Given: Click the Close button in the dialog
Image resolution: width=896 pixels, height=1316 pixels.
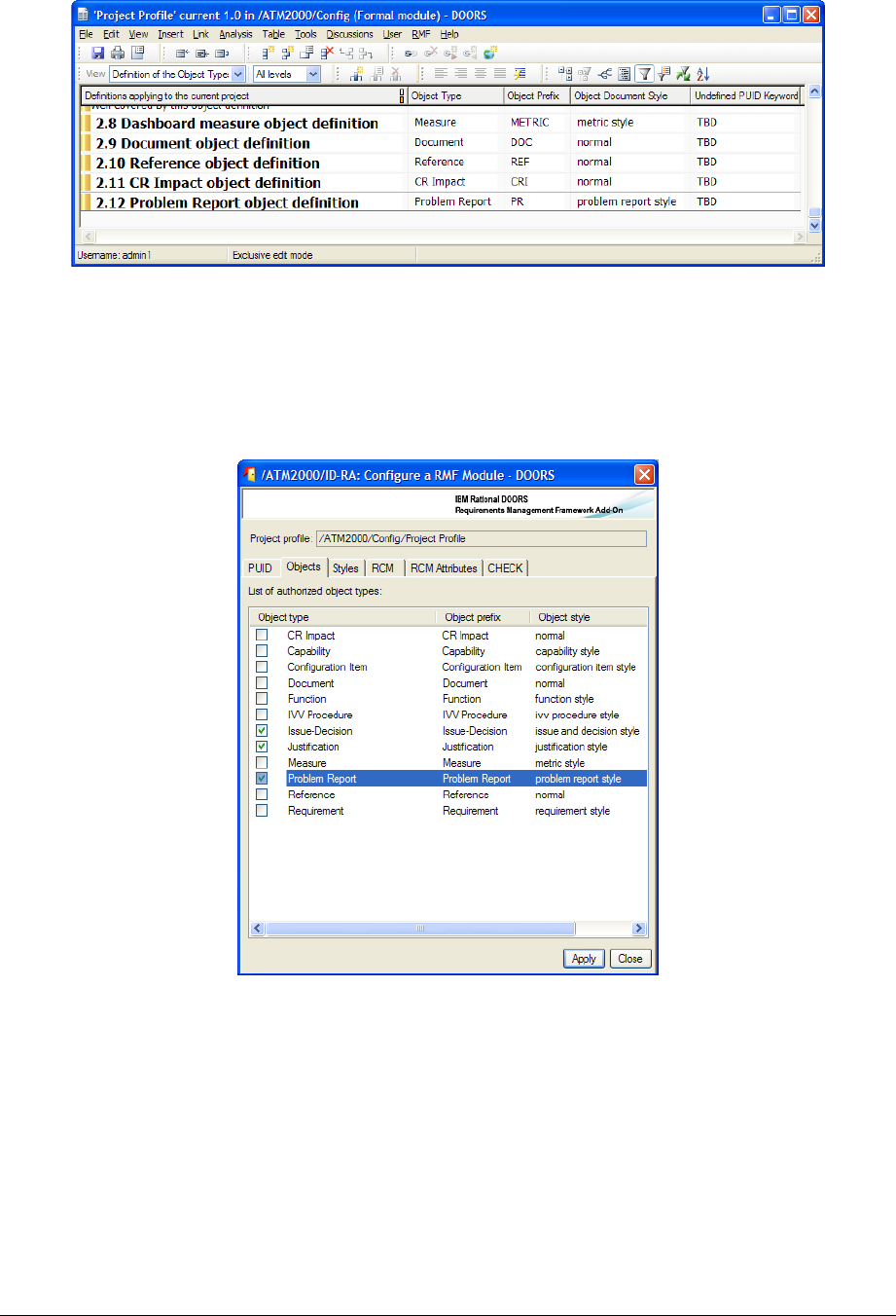Looking at the screenshot, I should (x=630, y=959).
